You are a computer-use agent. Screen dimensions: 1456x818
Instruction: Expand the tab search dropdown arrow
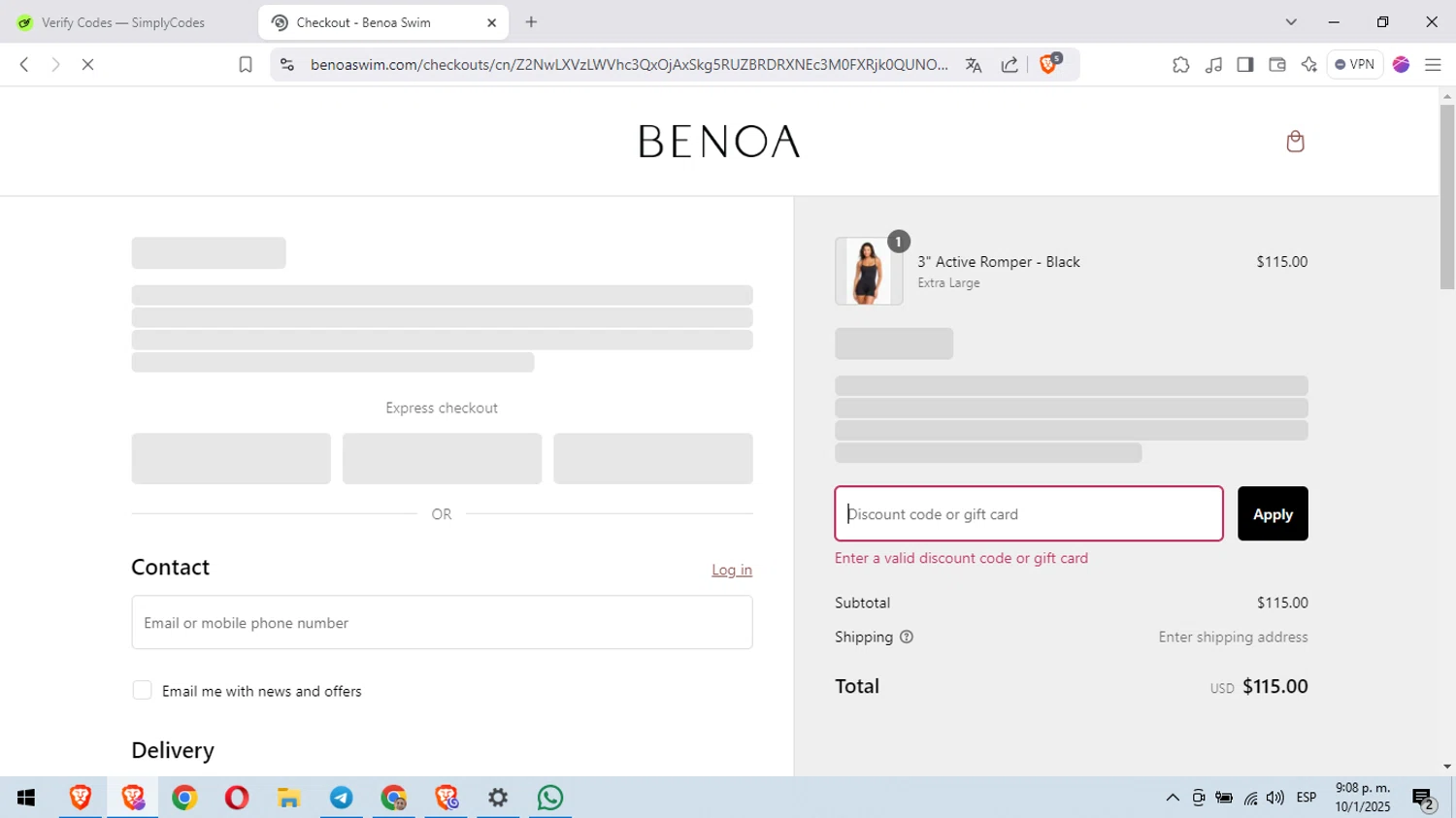pos(1291,22)
